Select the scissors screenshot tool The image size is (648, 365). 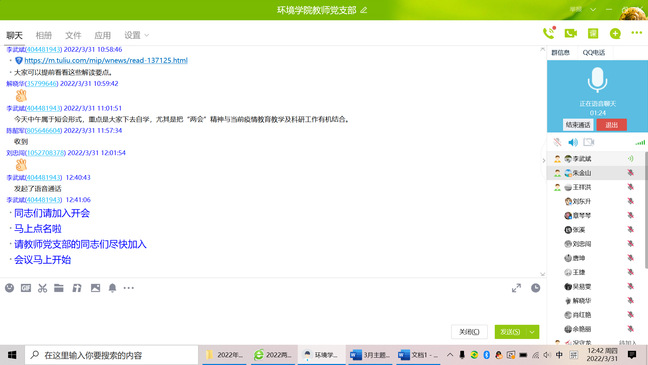pyautogui.click(x=42, y=288)
